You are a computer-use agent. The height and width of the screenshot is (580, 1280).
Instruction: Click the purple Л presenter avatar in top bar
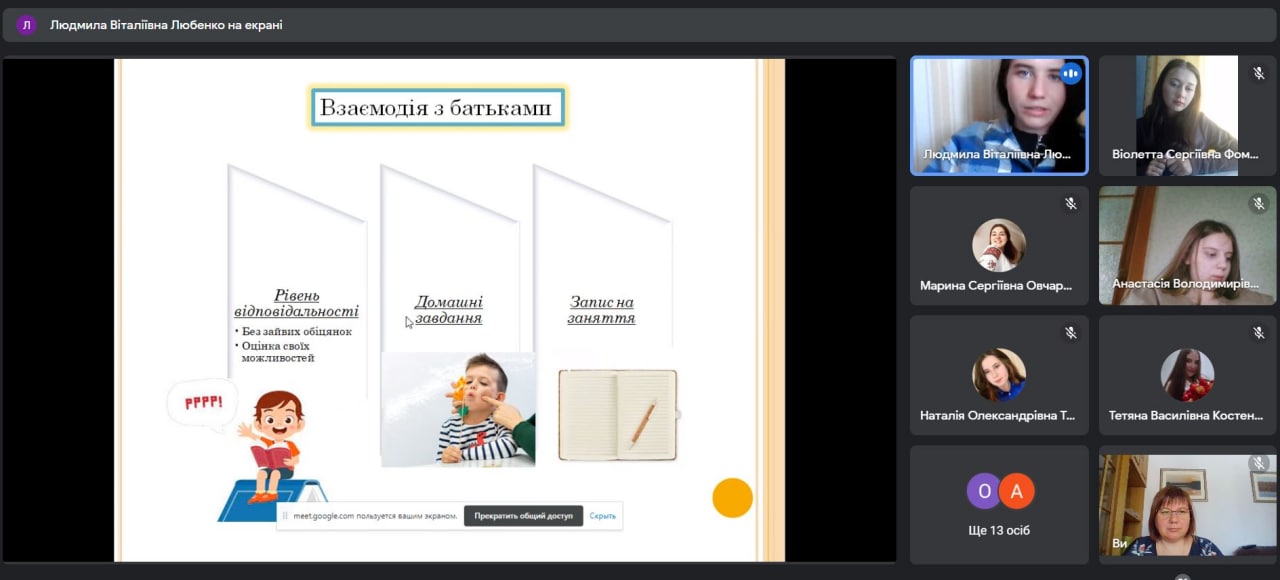26,25
